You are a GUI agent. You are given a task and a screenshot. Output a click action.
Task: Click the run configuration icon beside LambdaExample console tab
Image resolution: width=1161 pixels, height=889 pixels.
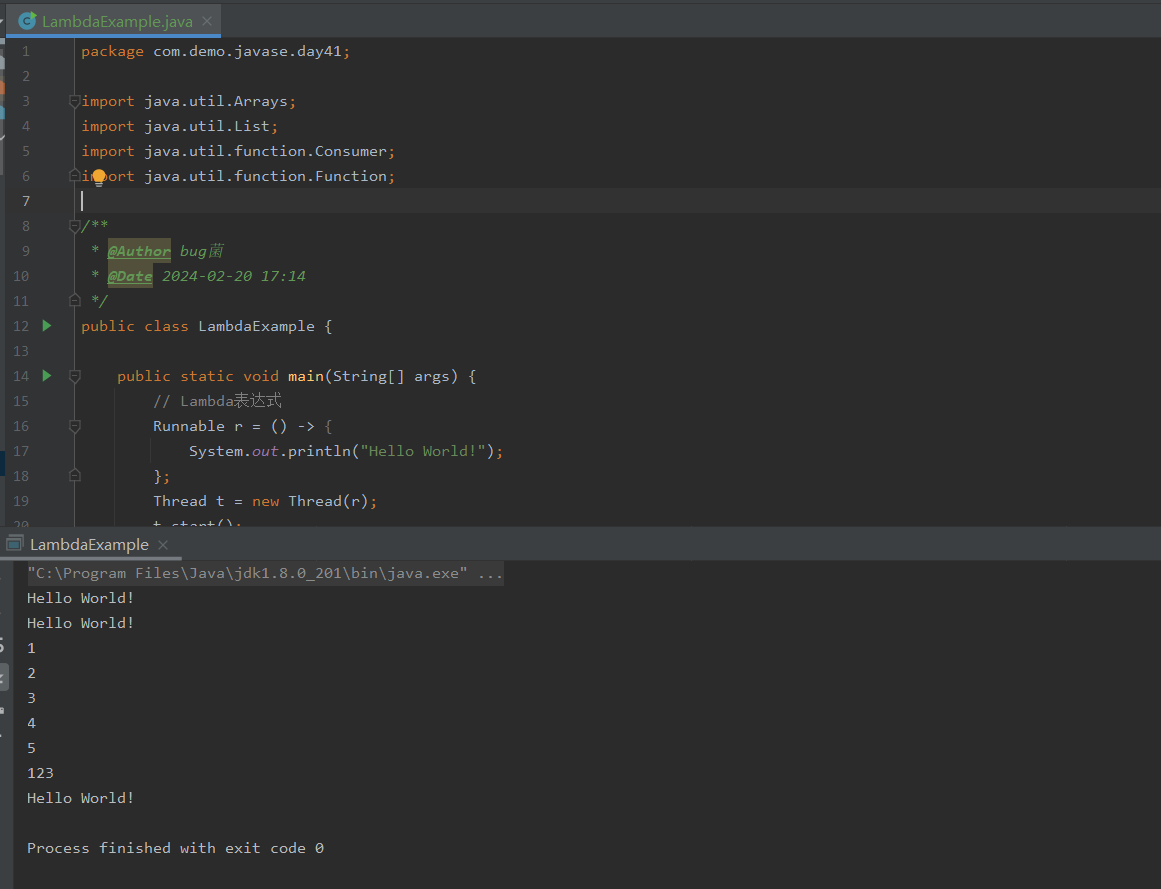pyautogui.click(x=14, y=544)
